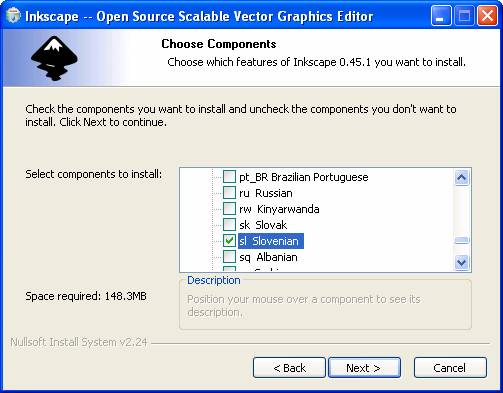The width and height of the screenshot is (503, 393).
Task: Uncheck the sl Slovenian checkbox
Action: [229, 241]
